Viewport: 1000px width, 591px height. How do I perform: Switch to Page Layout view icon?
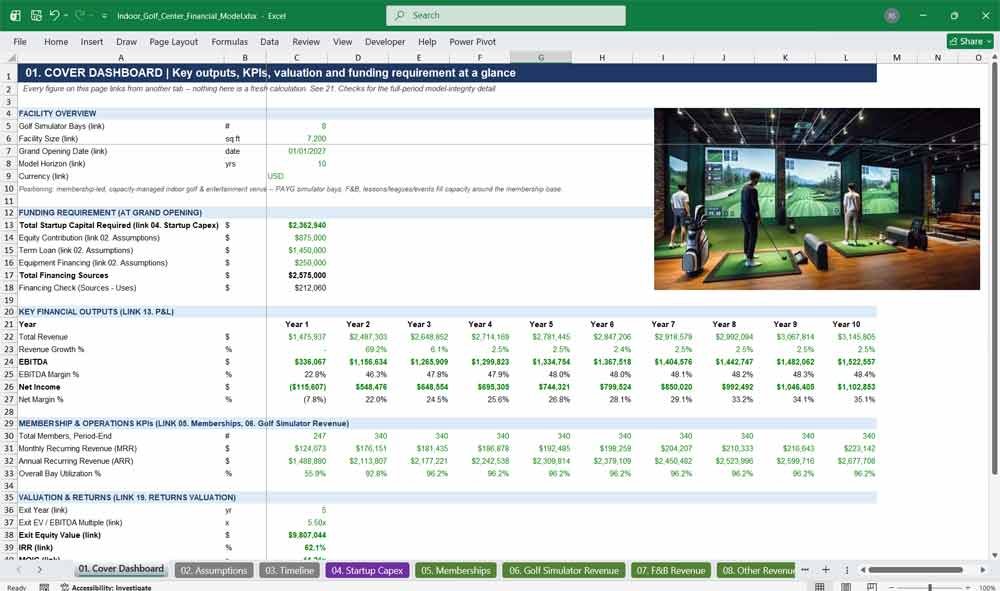(x=846, y=587)
